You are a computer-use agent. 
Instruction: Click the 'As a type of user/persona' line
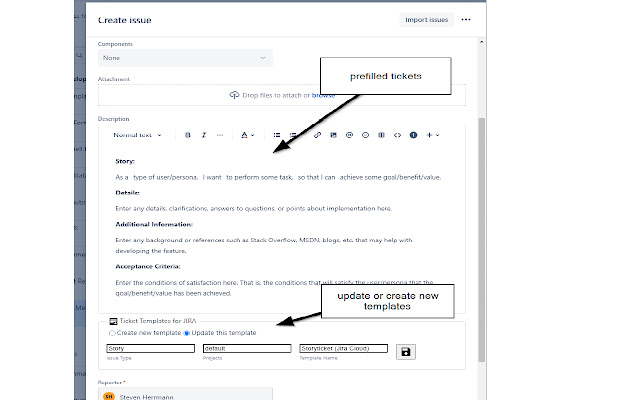coord(278,177)
